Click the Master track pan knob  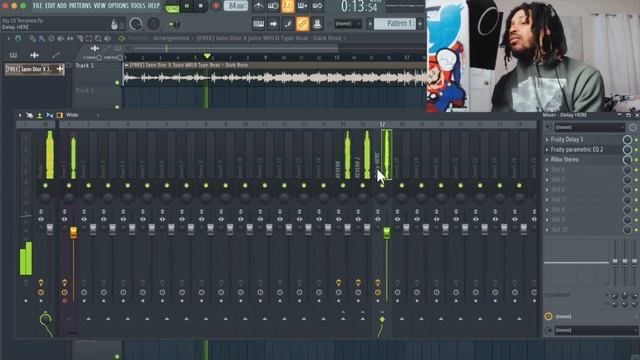(45, 198)
